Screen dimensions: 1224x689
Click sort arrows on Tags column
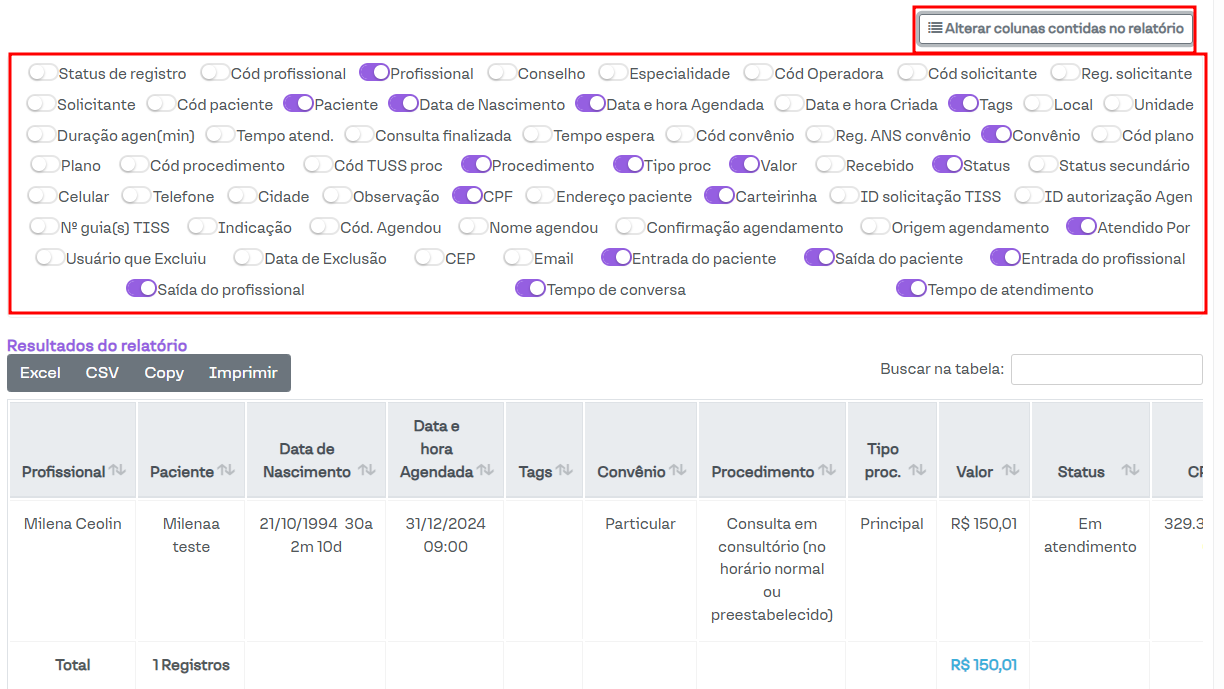pos(564,471)
